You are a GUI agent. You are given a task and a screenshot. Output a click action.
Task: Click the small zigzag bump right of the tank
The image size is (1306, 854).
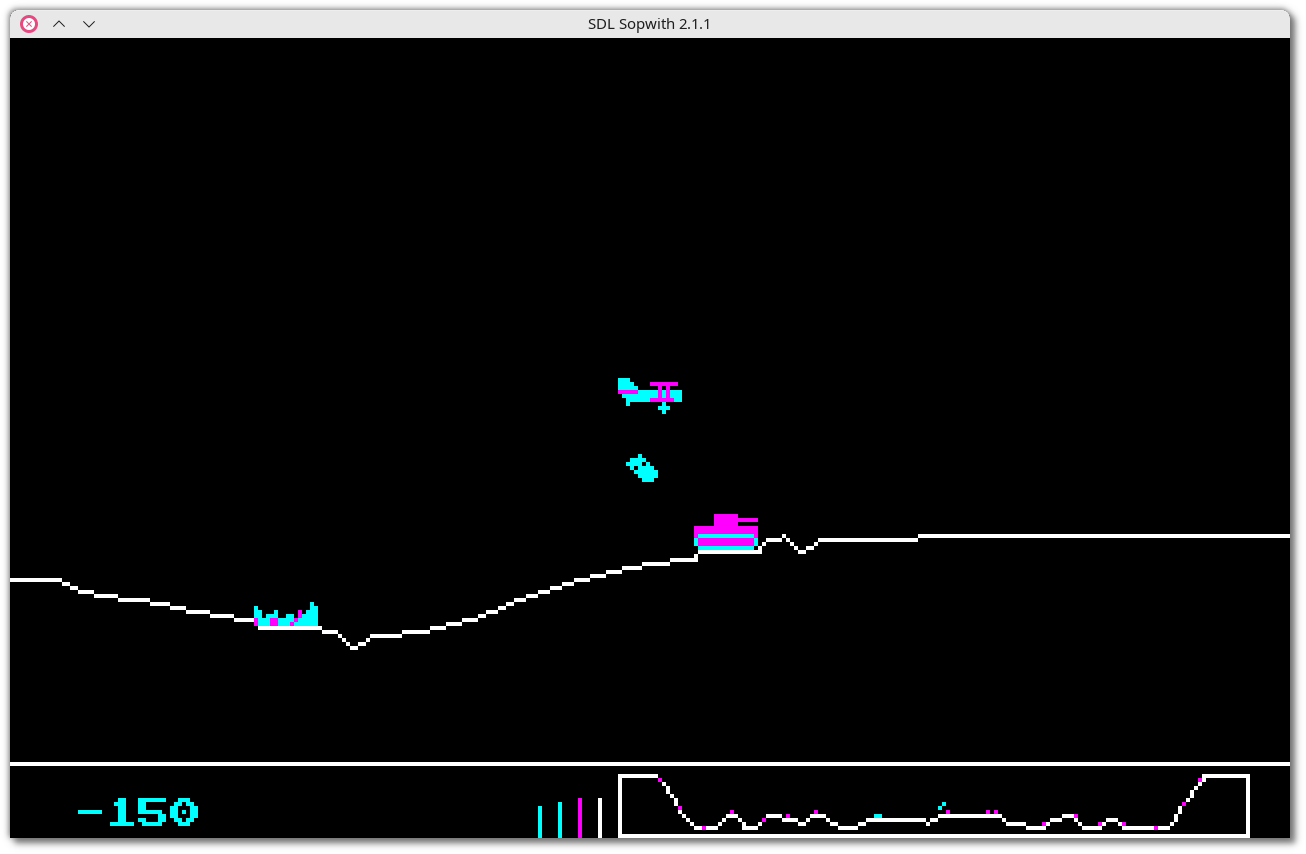(792, 543)
